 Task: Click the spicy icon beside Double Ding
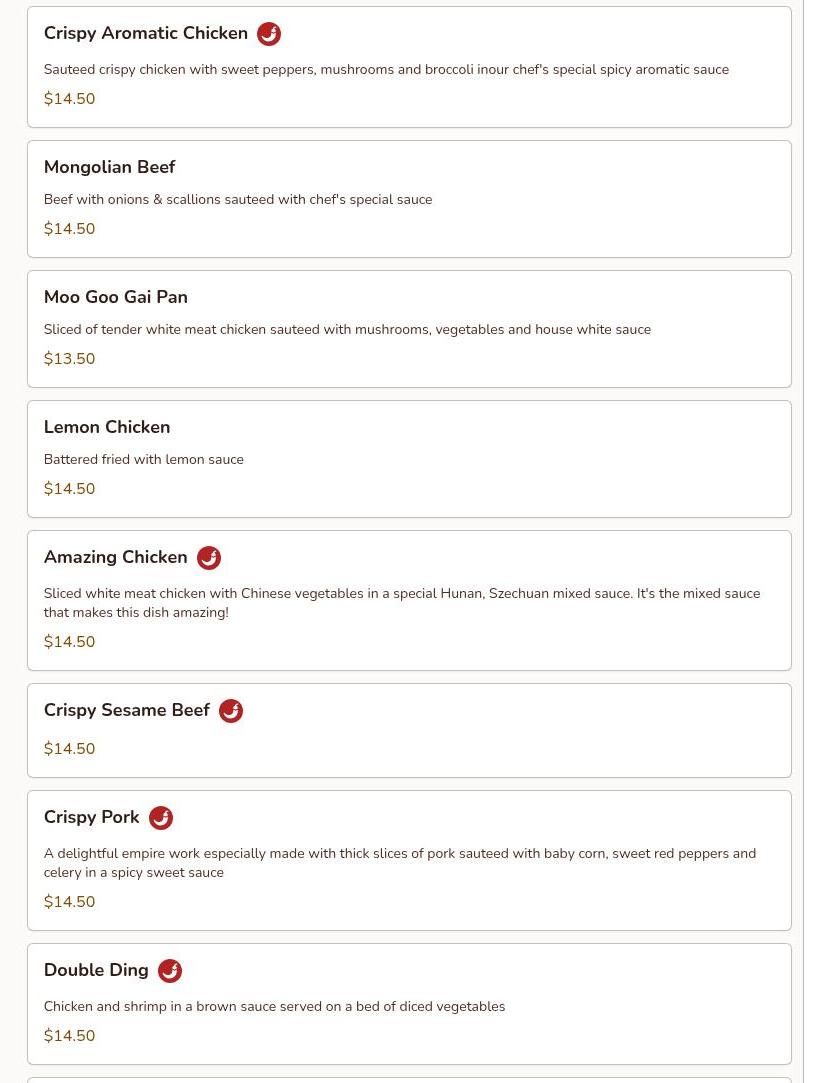coord(170,971)
